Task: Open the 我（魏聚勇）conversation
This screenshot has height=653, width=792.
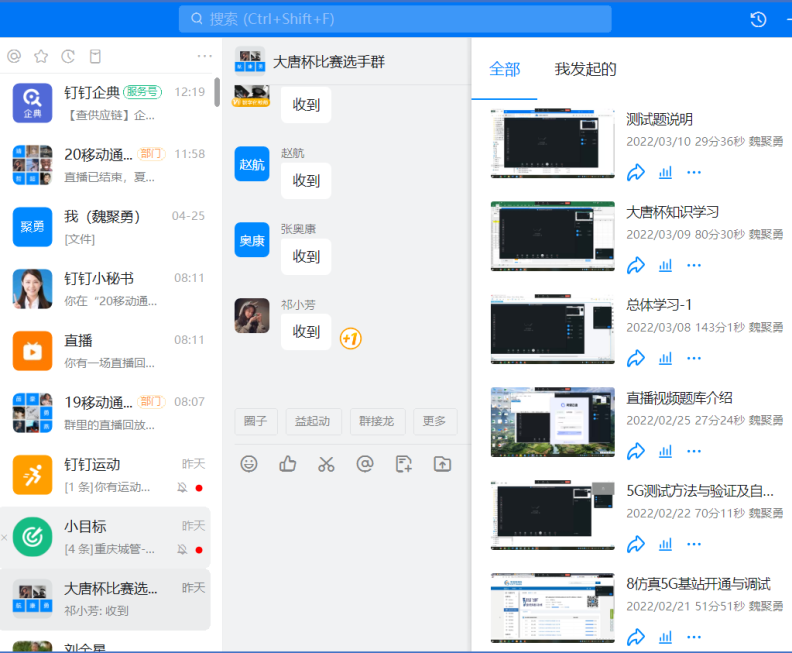Action: point(106,227)
